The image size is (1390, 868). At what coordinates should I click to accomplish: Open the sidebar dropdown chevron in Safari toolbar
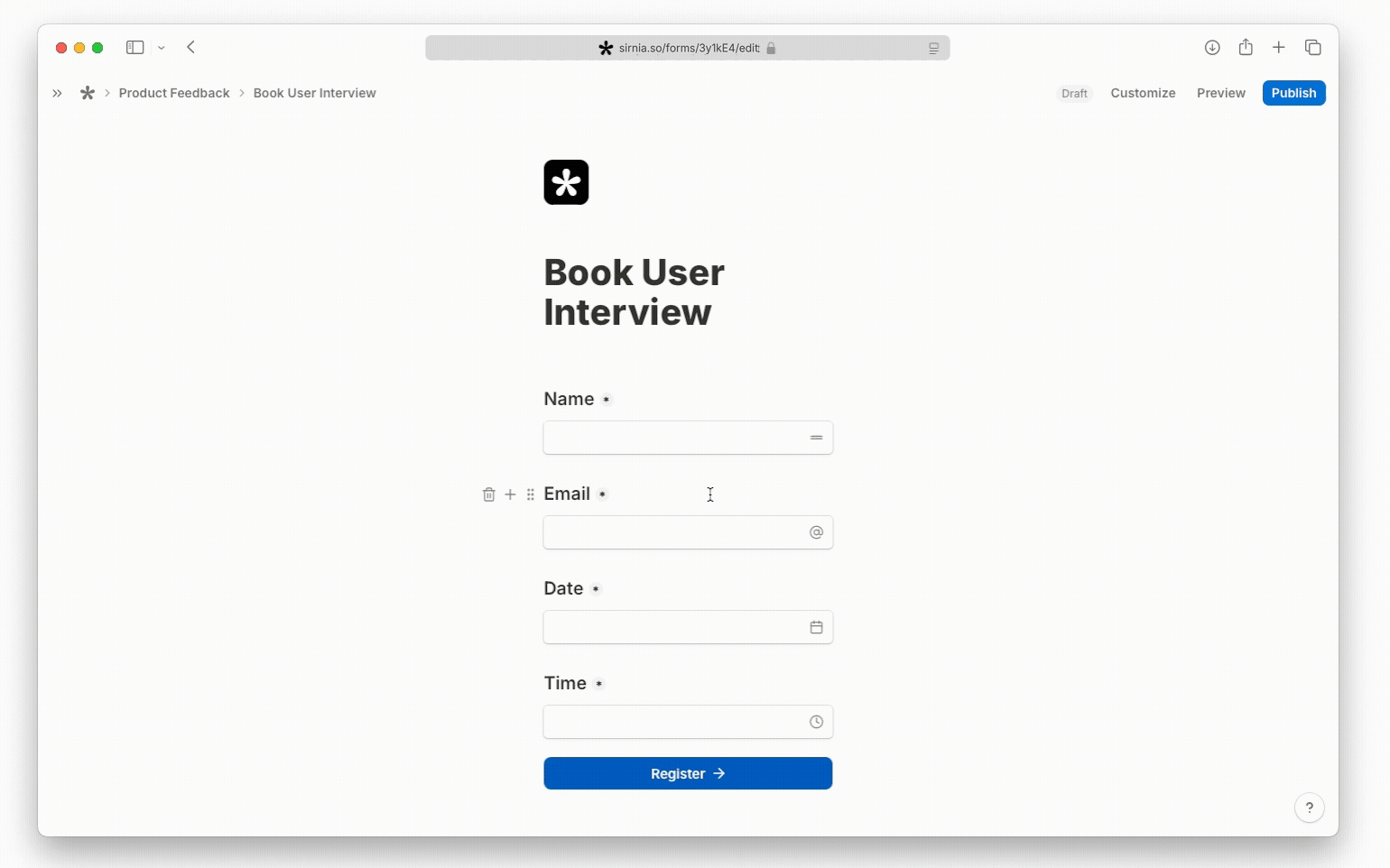[162, 48]
